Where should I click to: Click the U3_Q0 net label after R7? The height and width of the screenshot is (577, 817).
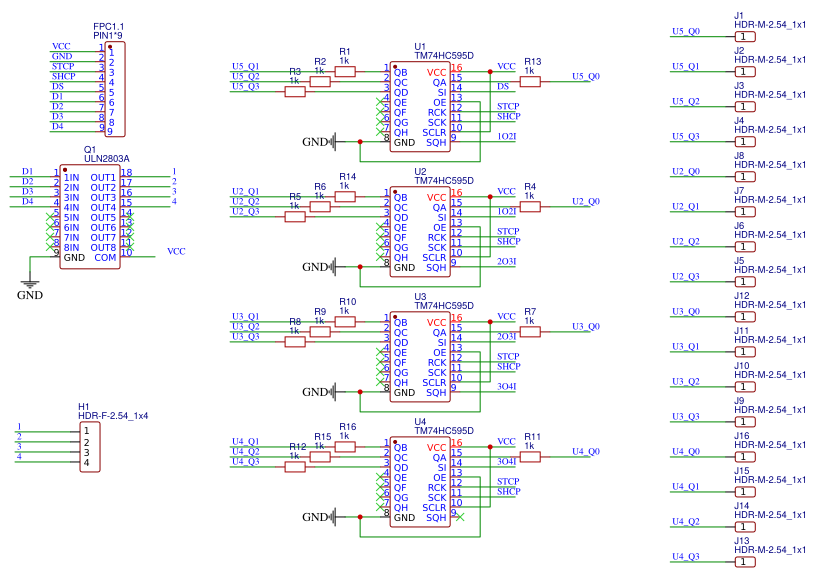tap(586, 327)
